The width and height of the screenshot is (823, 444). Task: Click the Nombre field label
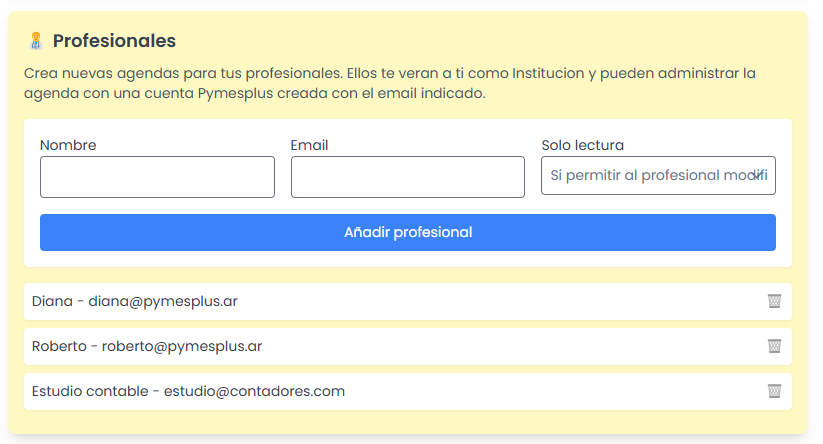point(68,145)
